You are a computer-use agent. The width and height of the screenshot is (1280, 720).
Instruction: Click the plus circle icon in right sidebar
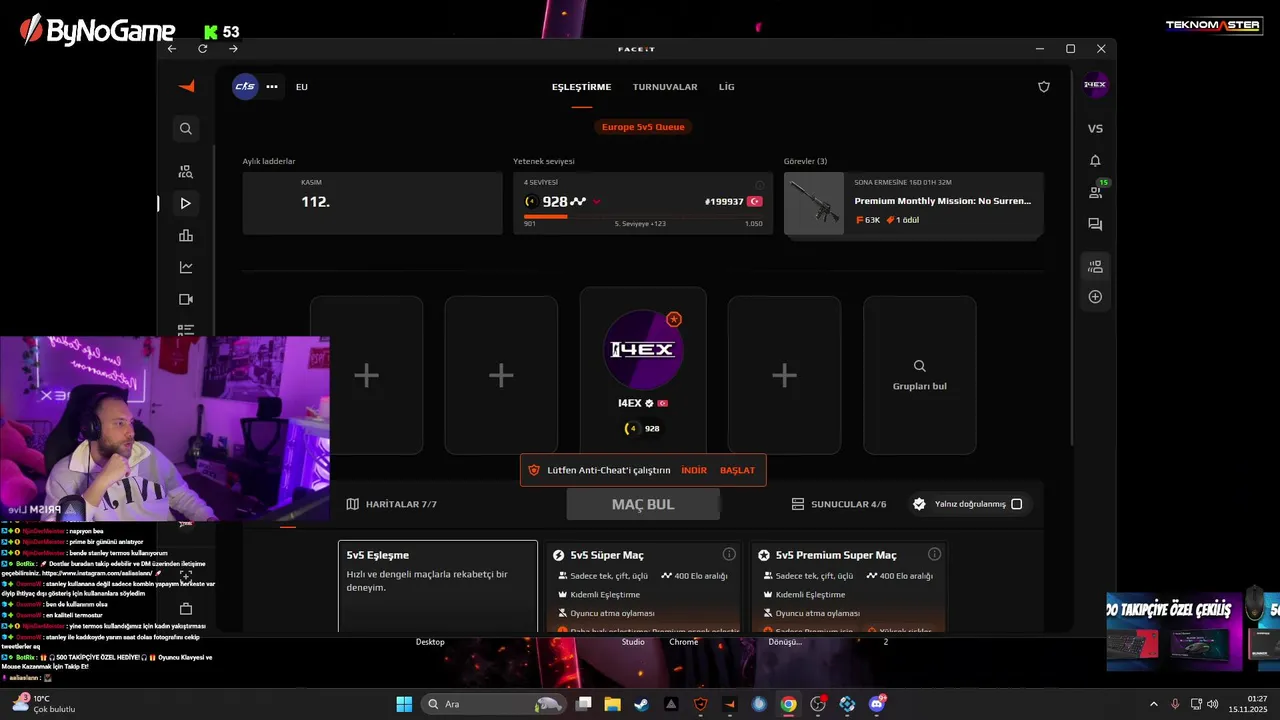click(1095, 297)
